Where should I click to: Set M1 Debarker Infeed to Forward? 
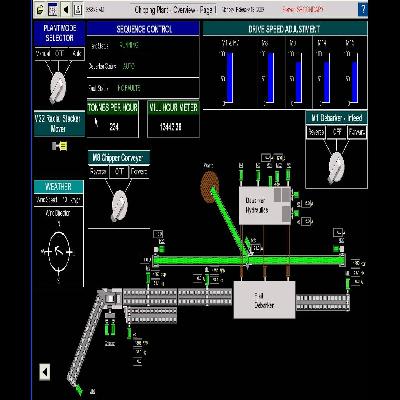pyautogui.click(x=357, y=132)
